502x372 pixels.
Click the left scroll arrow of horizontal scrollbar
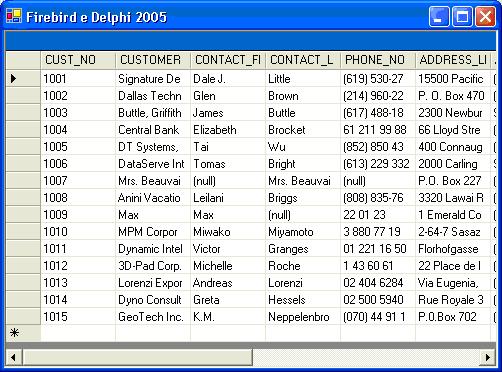14,358
